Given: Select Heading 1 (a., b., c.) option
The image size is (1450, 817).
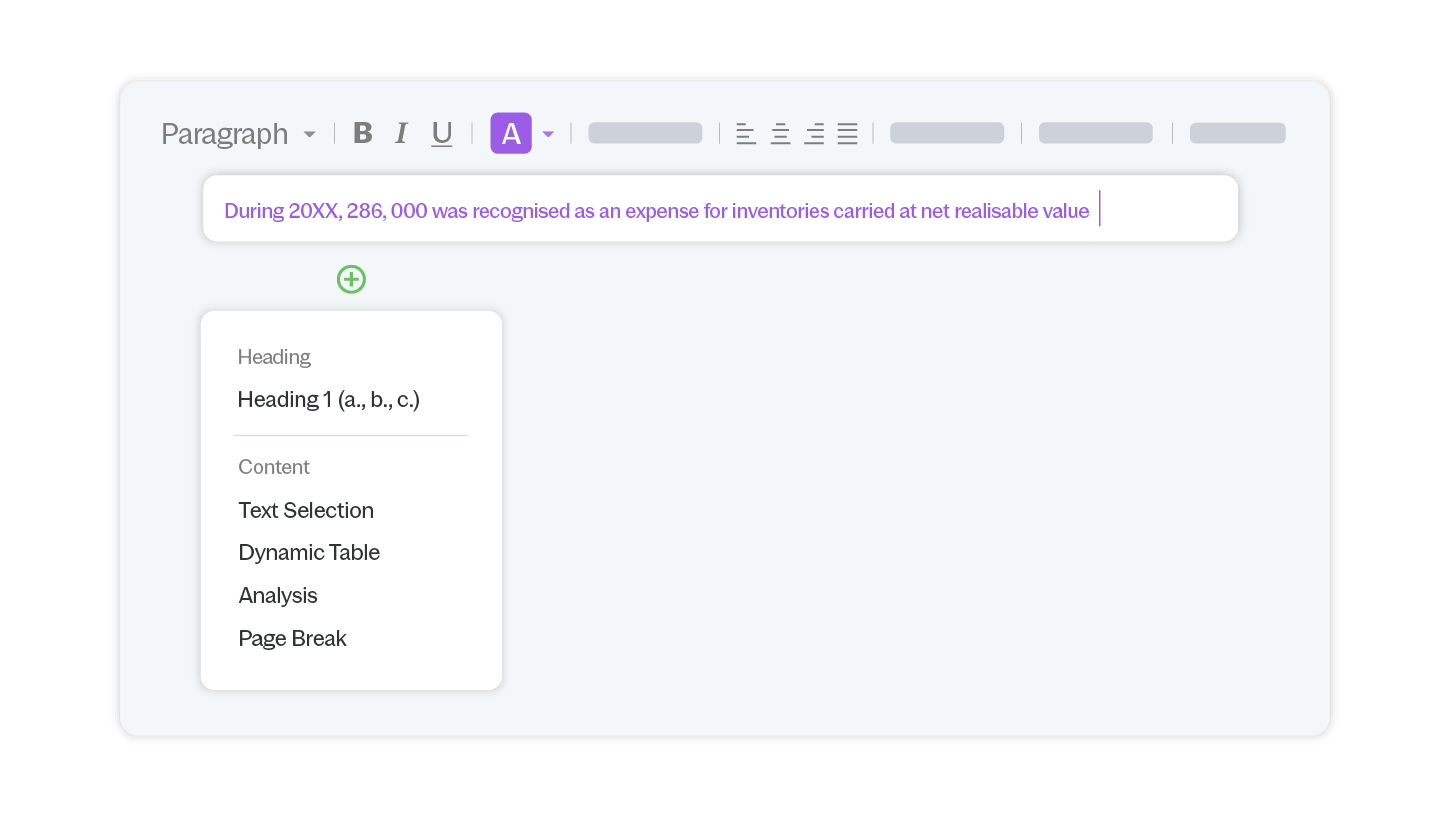Looking at the screenshot, I should pyautogui.click(x=329, y=400).
